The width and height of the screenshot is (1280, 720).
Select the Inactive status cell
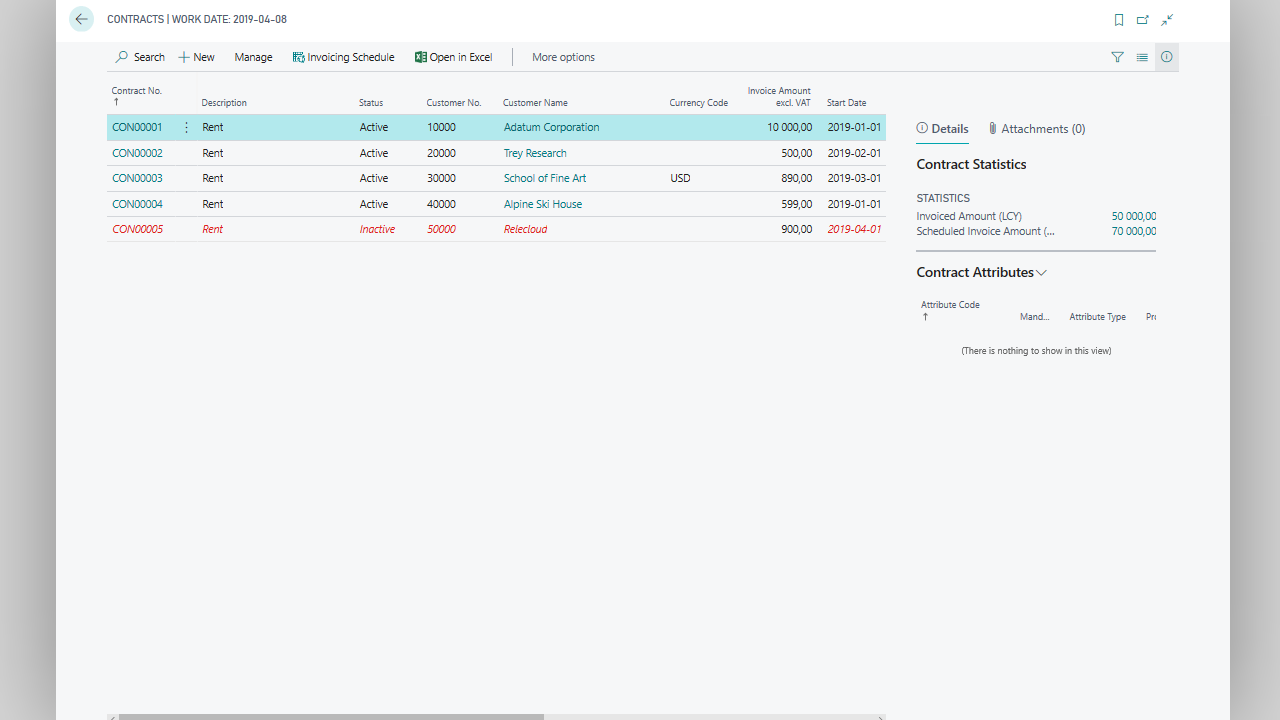(377, 229)
